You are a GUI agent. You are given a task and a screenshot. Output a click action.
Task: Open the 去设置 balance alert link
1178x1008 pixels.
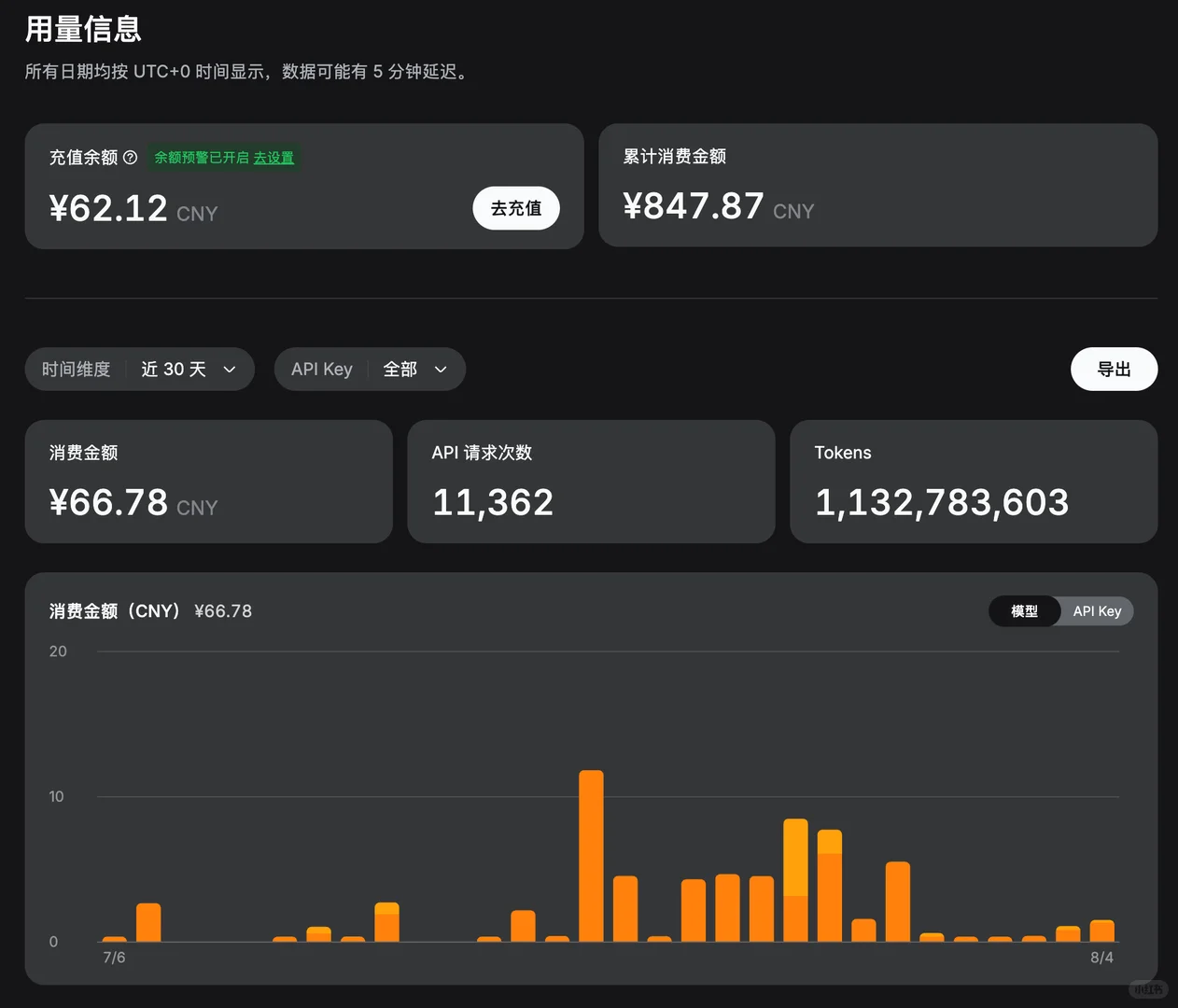[273, 158]
